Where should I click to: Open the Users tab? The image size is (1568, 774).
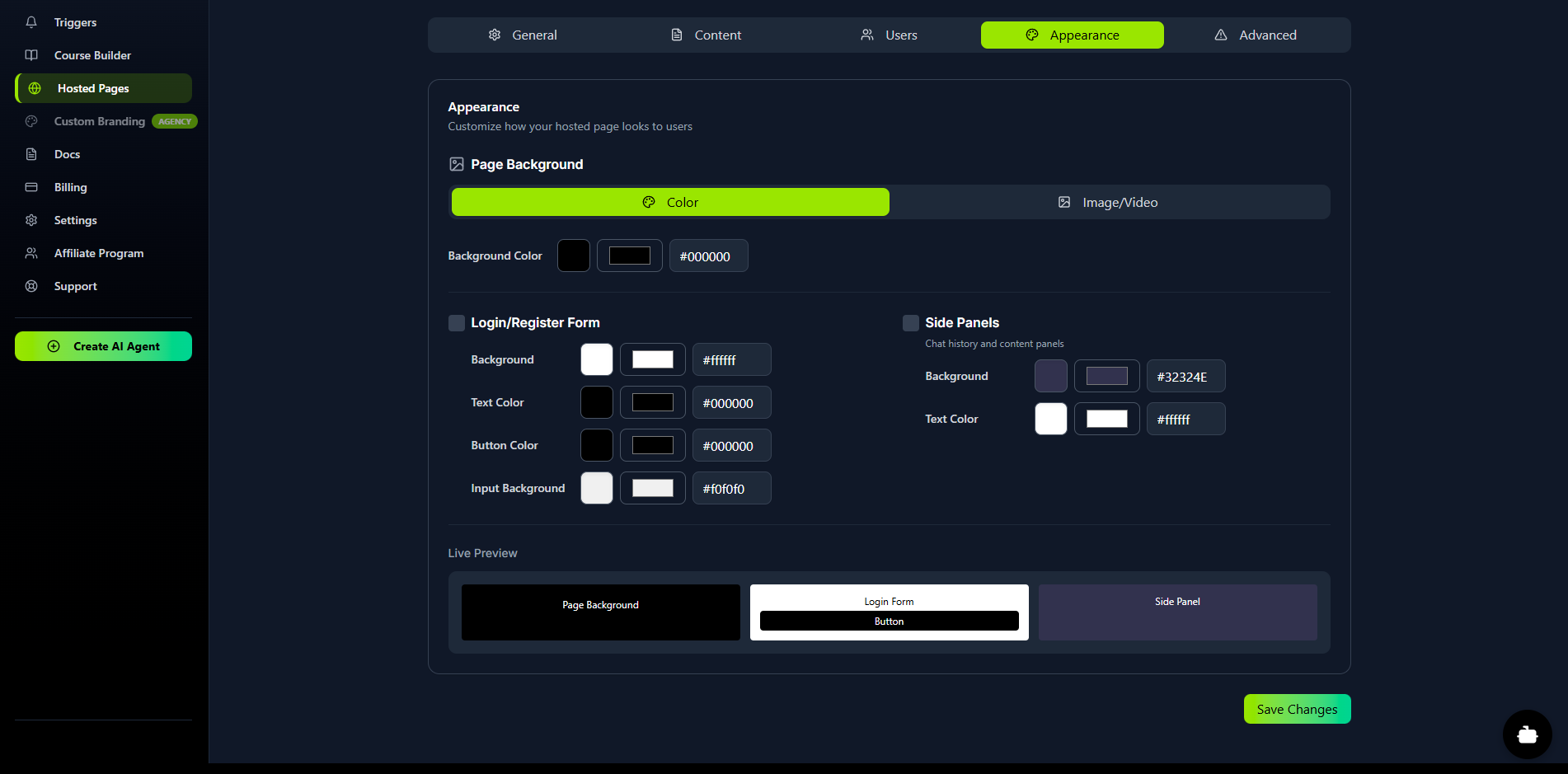point(889,35)
